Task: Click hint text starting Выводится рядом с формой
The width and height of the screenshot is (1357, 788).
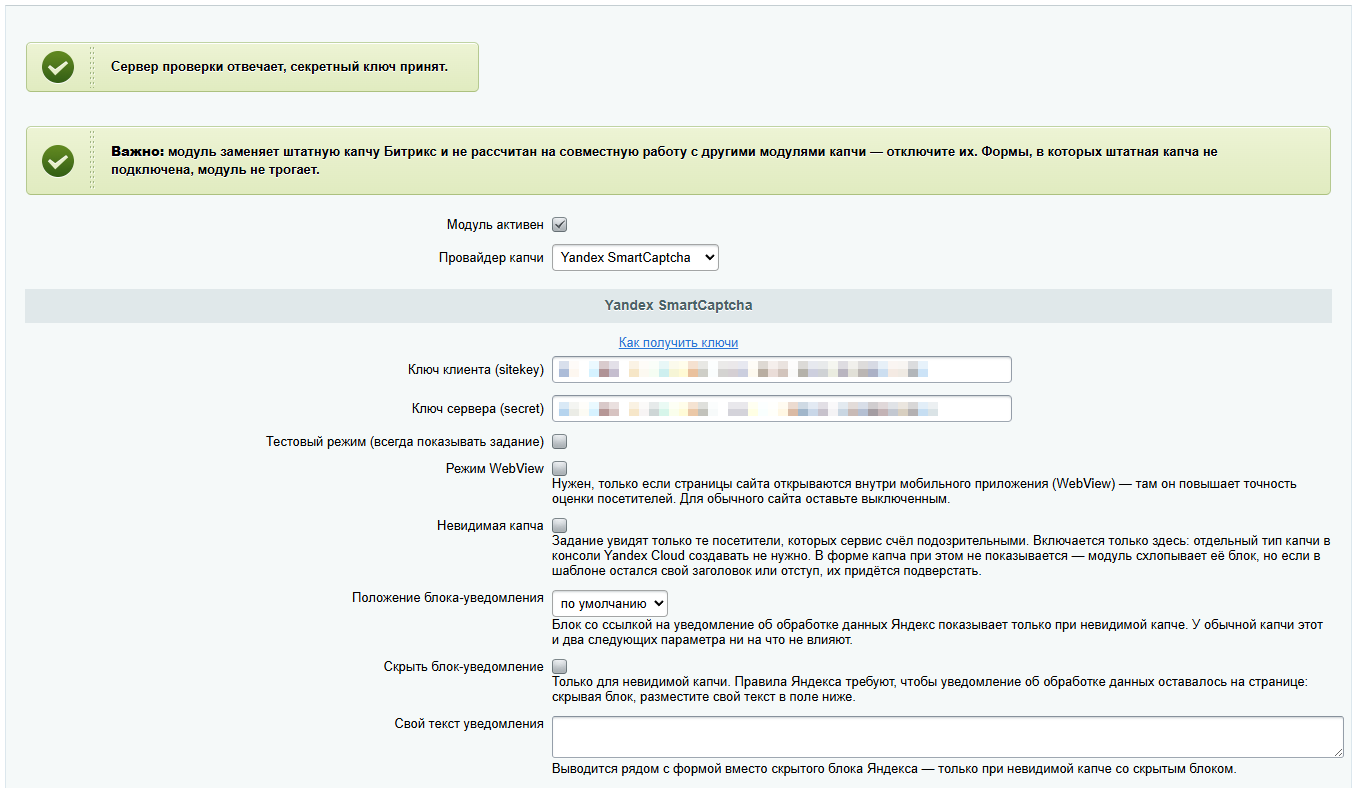Action: 894,770
